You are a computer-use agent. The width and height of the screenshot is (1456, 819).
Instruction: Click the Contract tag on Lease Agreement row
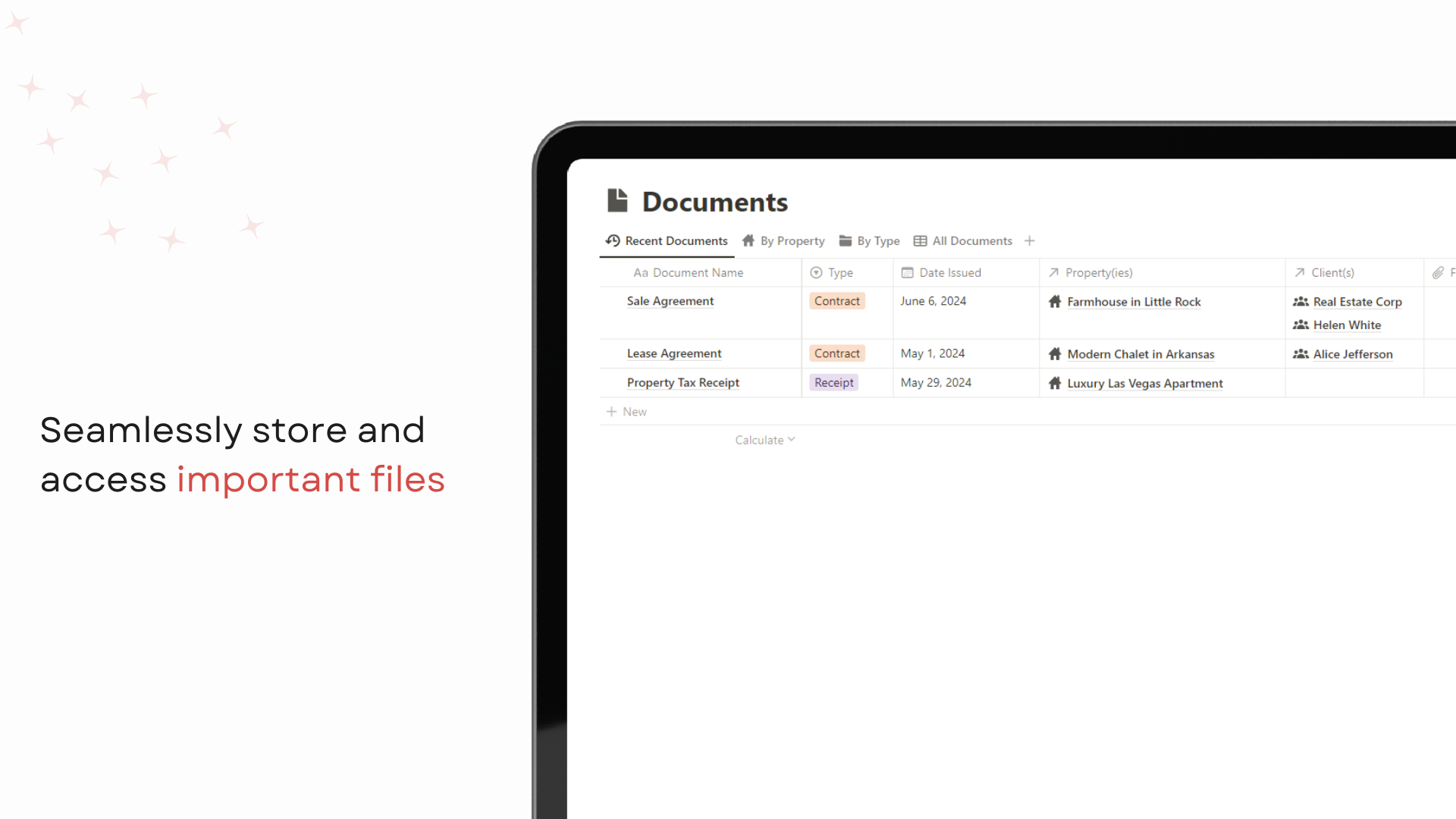point(837,353)
